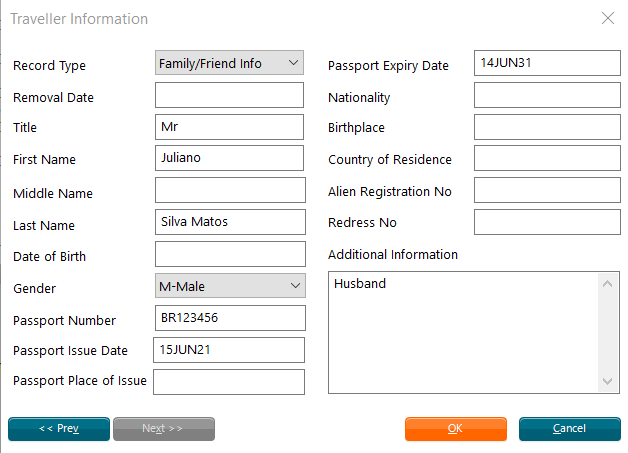The width and height of the screenshot is (628, 453).
Task: Go to previous record with Prev button
Action: coord(59,429)
